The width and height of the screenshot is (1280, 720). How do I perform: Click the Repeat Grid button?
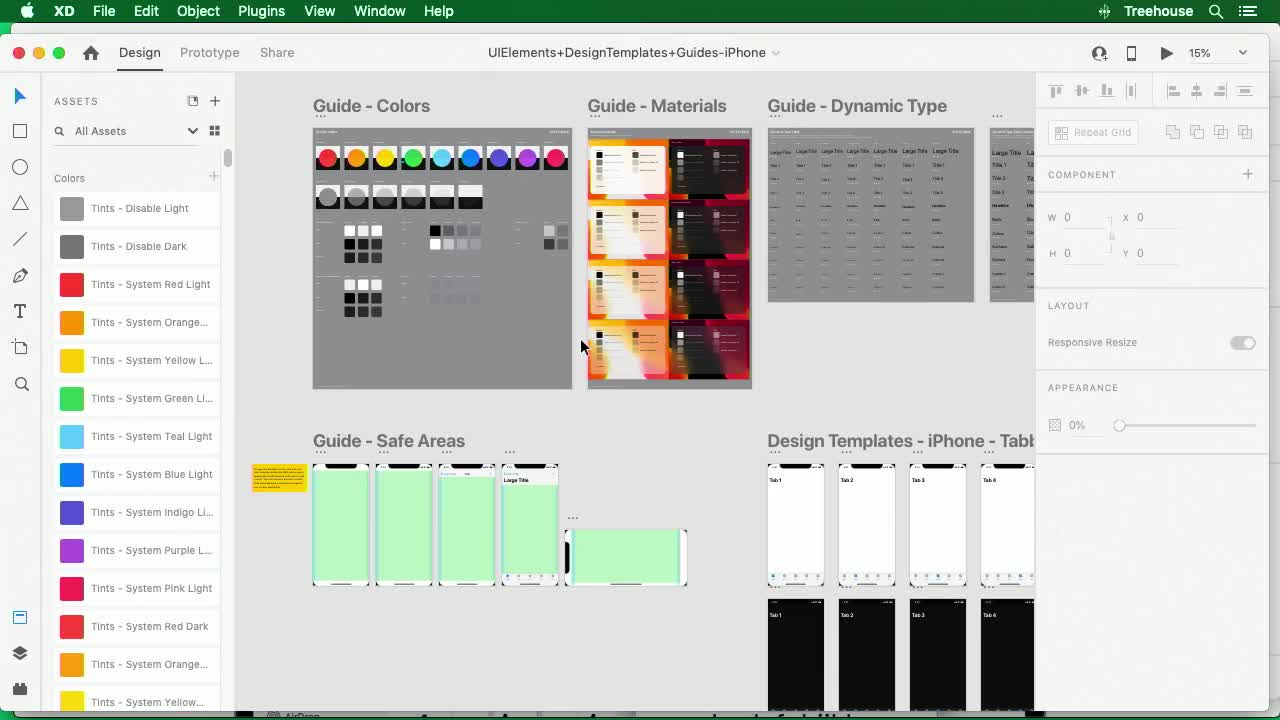coord(1092,131)
